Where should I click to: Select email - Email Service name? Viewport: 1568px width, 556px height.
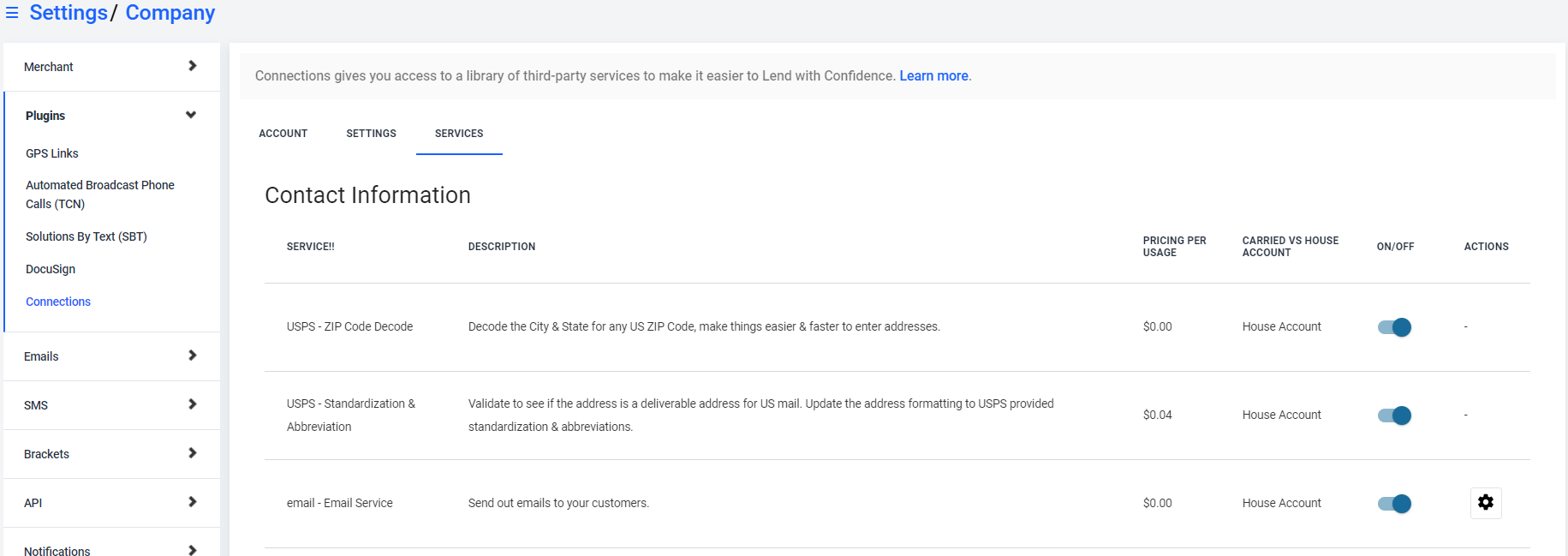click(340, 503)
